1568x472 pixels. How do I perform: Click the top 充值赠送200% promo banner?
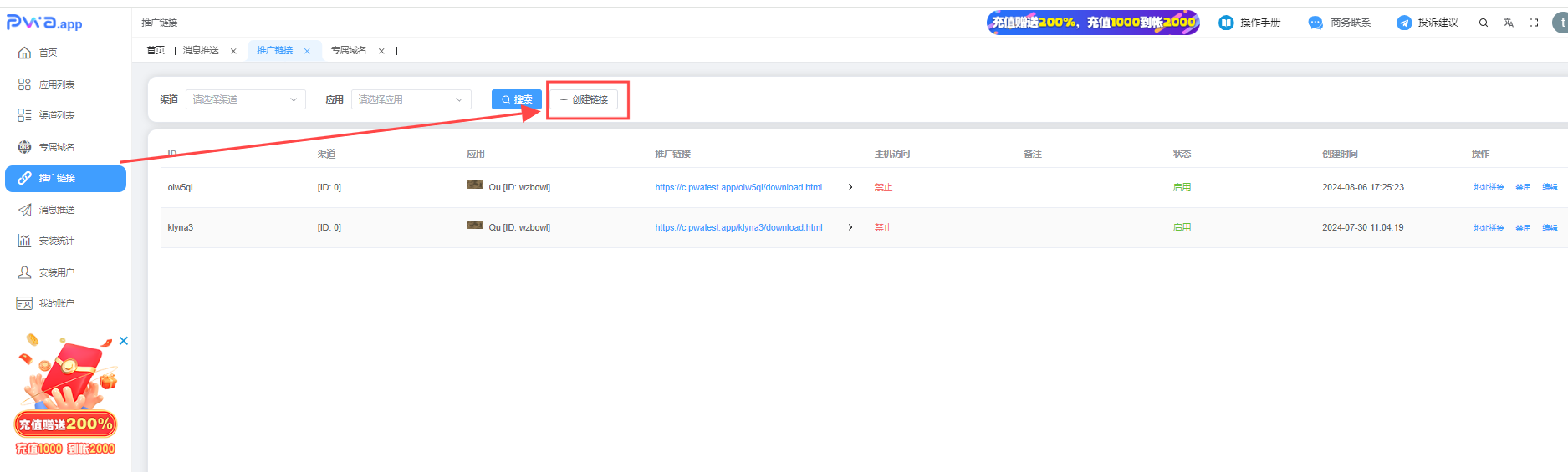(x=1093, y=23)
